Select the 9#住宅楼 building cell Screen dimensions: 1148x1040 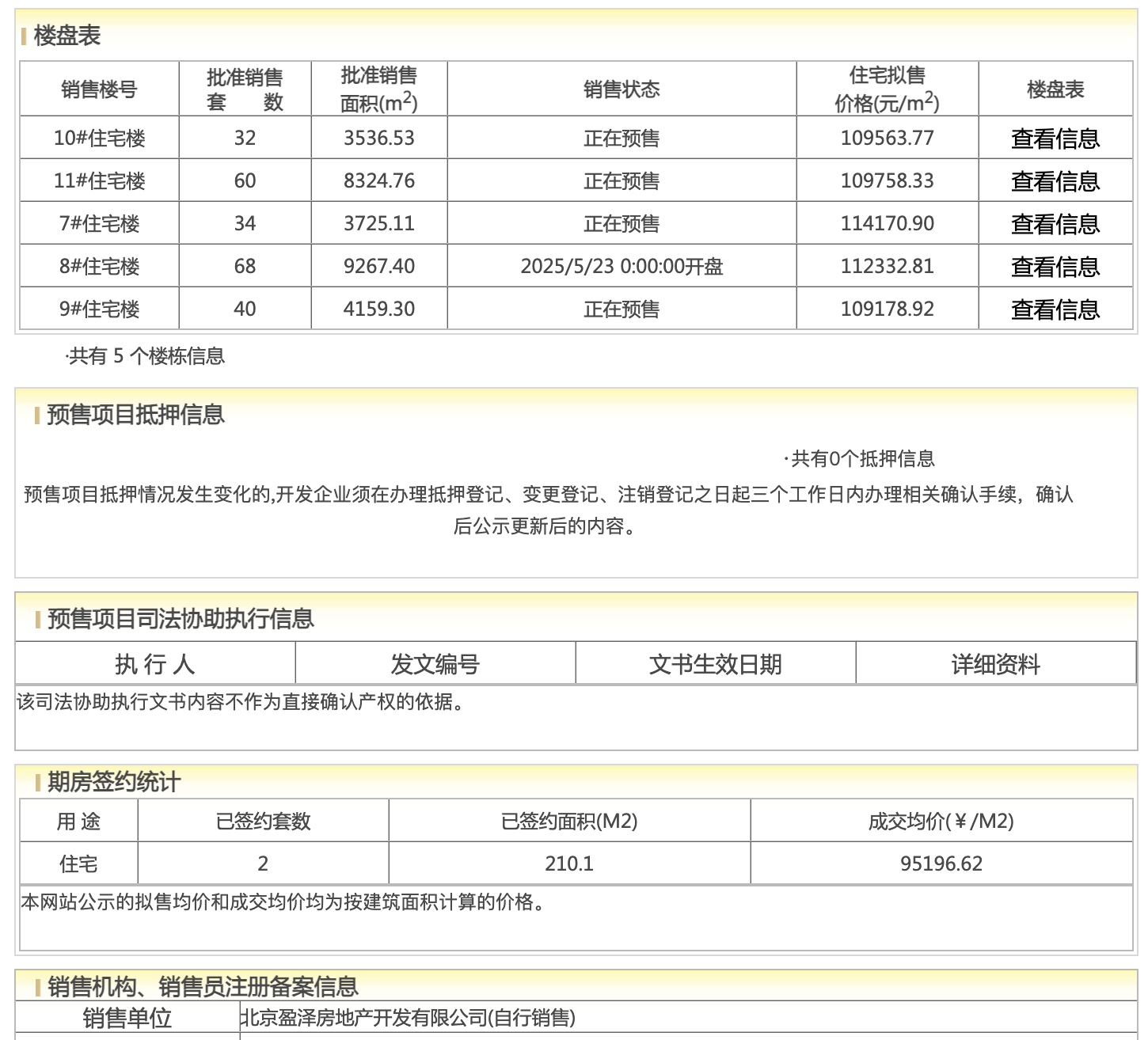100,309
